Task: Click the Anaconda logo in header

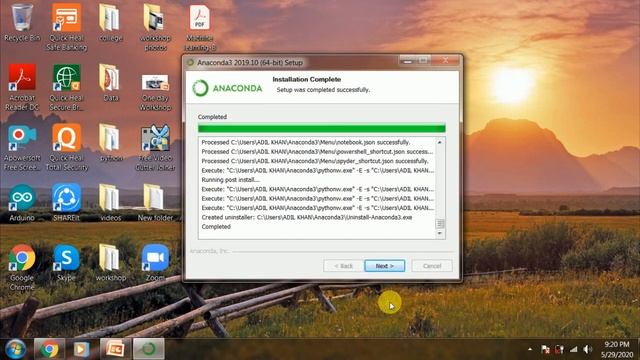Action: pos(227,88)
